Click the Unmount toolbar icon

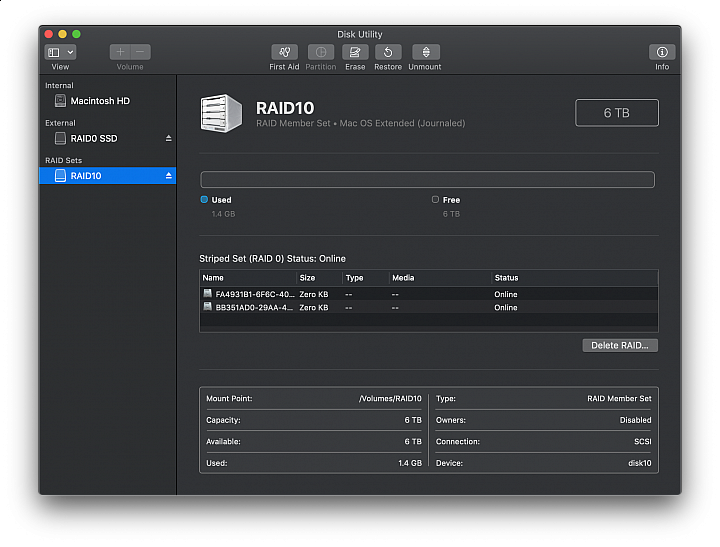[x=426, y=52]
